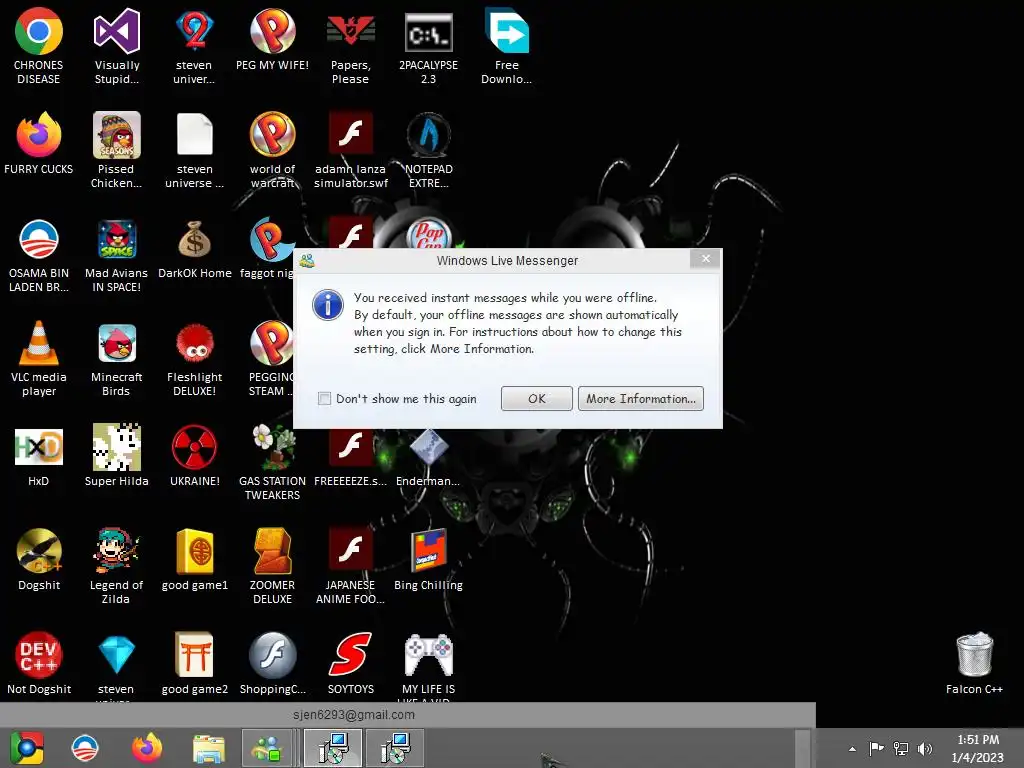Launch the good game1 mahjong tile icon

tap(195, 560)
